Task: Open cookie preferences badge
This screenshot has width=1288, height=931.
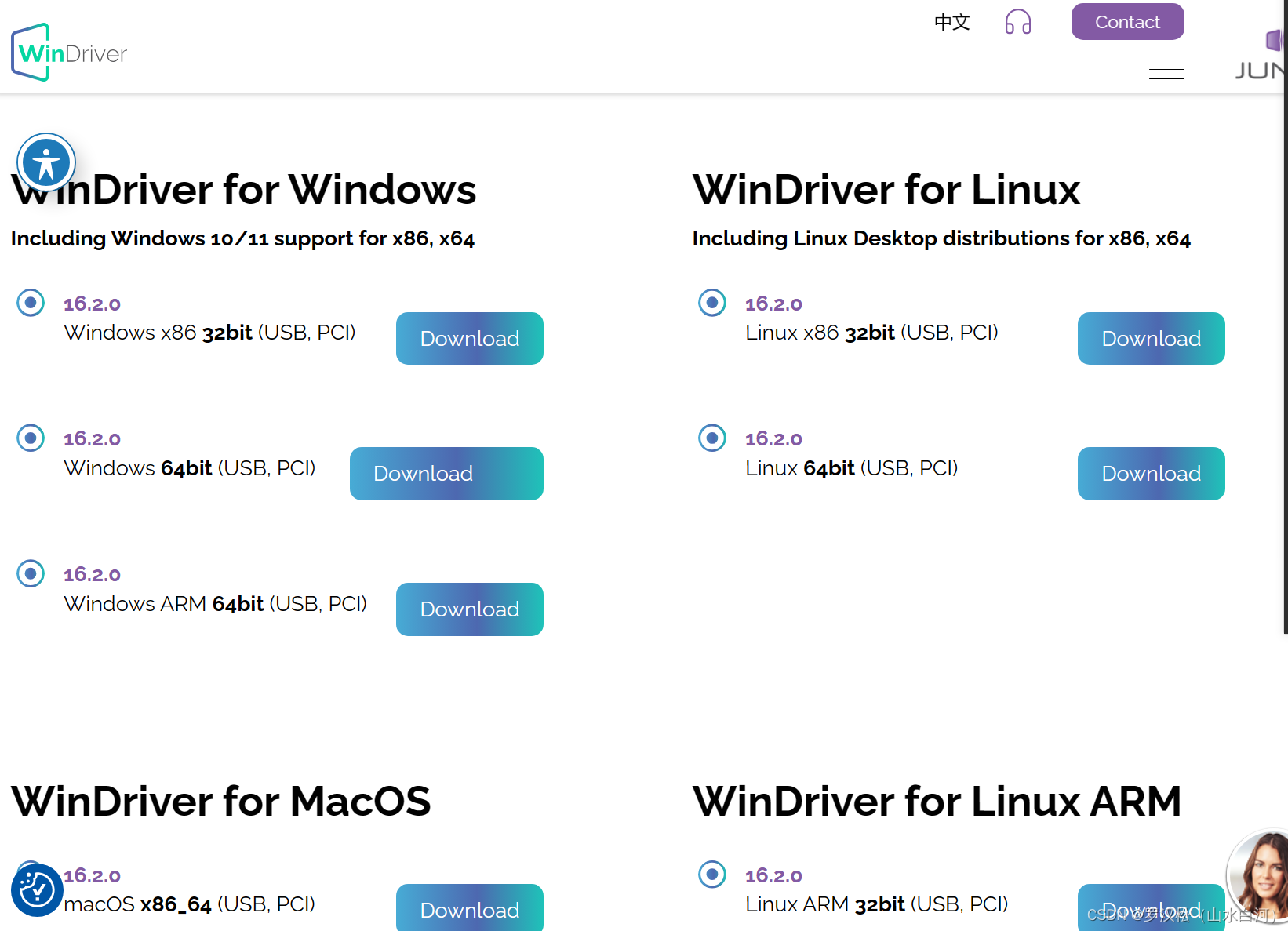Action: point(37,890)
